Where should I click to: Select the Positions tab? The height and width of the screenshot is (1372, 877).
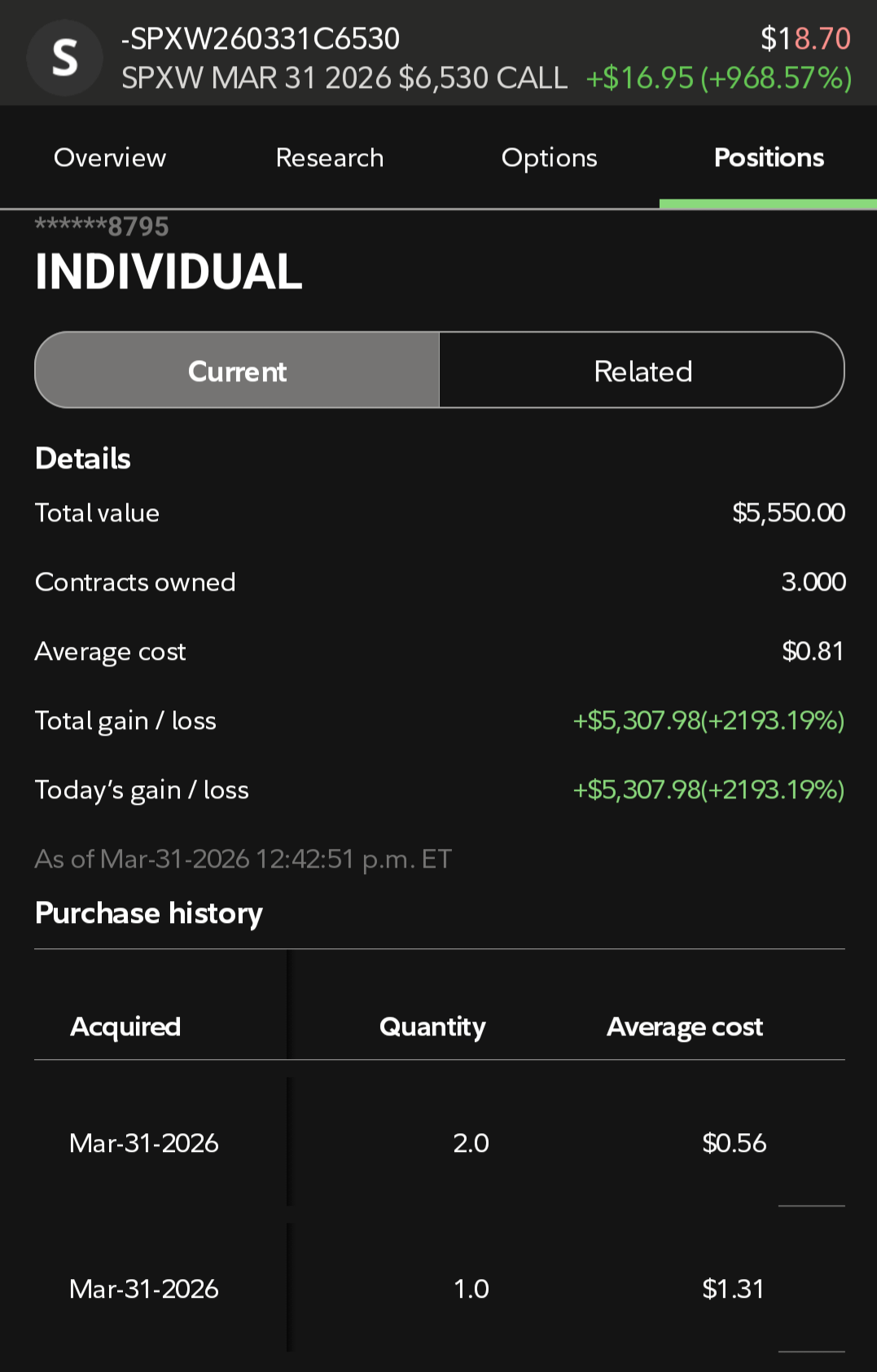[769, 157]
